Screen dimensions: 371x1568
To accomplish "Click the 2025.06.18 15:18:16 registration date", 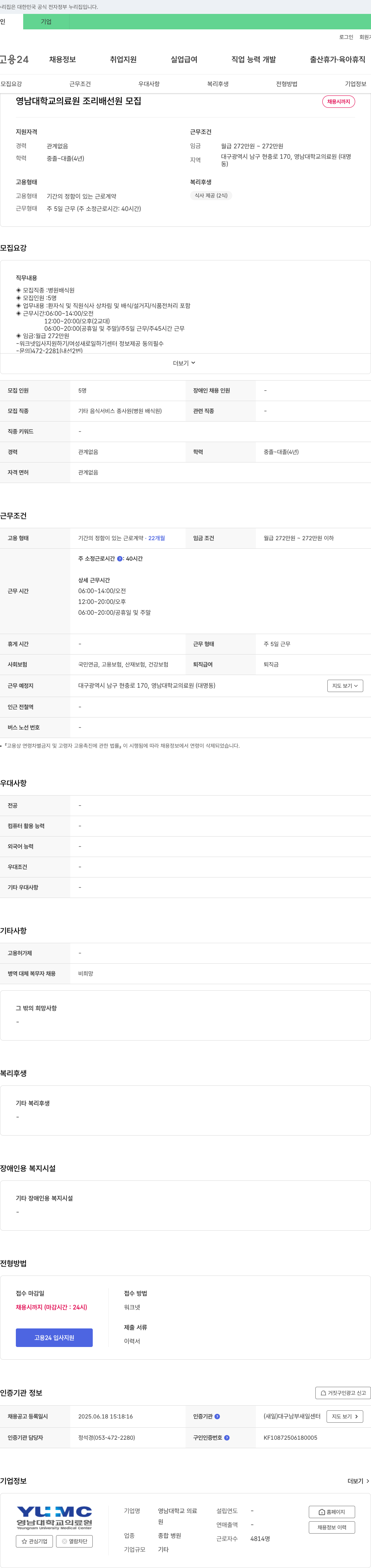I will 106,1417.
